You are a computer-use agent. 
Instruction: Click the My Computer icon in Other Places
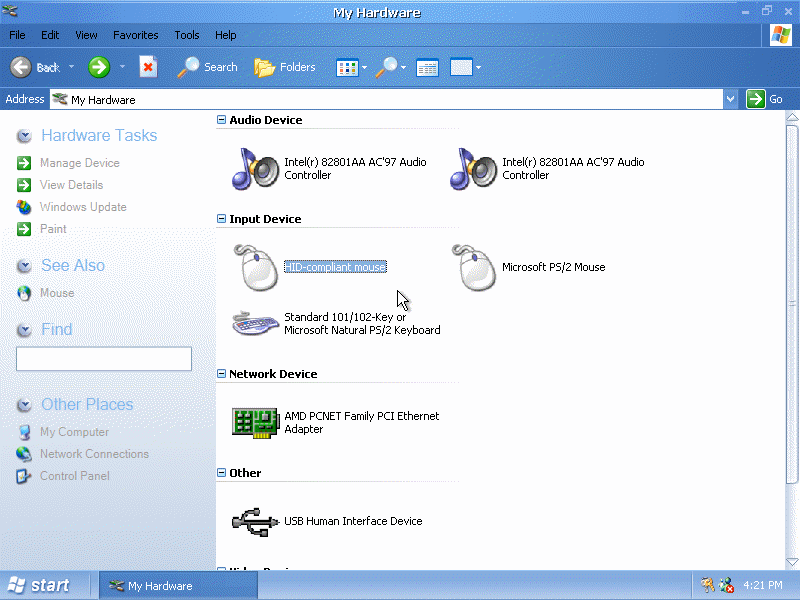[23, 432]
